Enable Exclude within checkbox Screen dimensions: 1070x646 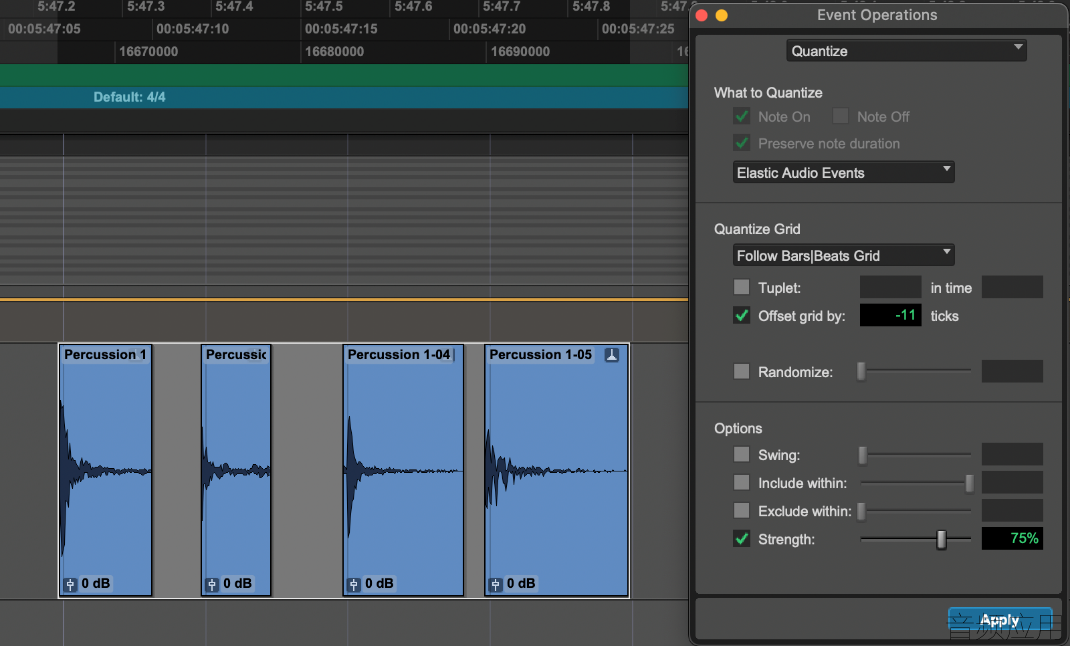(x=742, y=511)
